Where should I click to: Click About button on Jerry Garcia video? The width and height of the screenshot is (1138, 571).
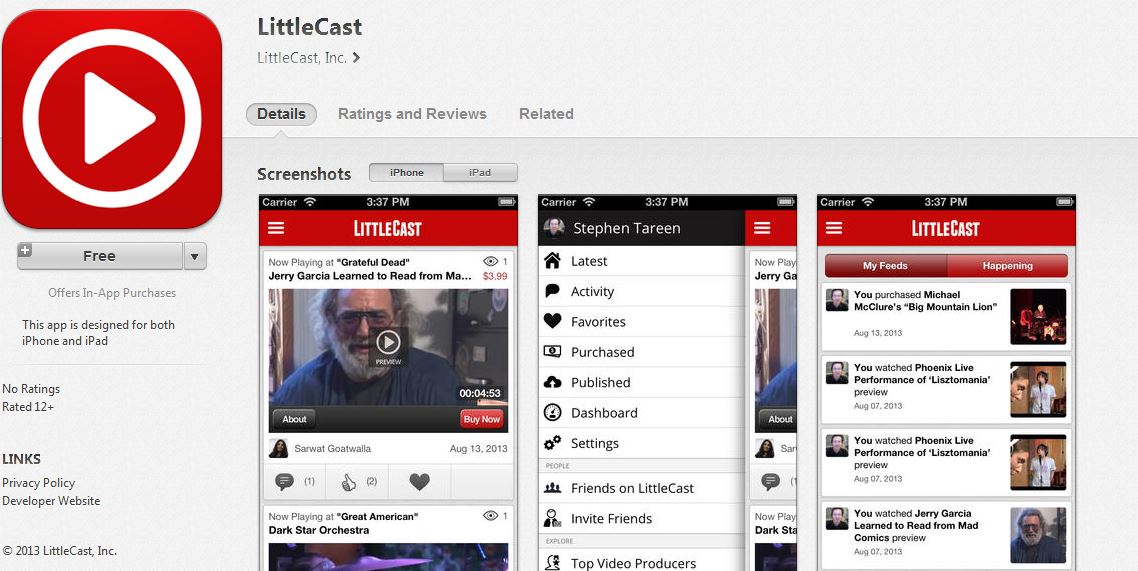294,419
